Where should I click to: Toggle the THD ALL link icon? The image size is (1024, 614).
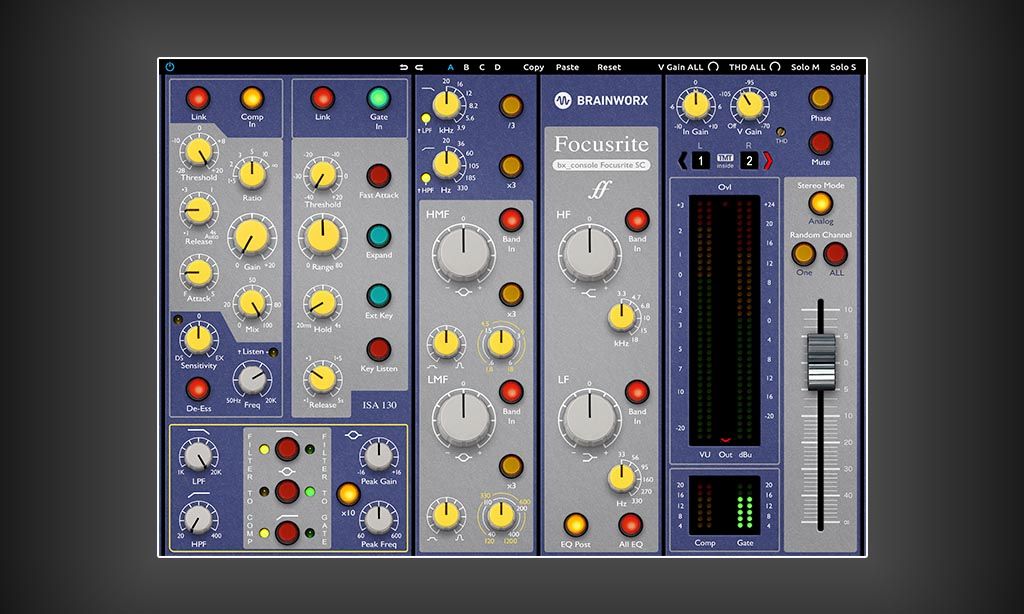pos(775,67)
